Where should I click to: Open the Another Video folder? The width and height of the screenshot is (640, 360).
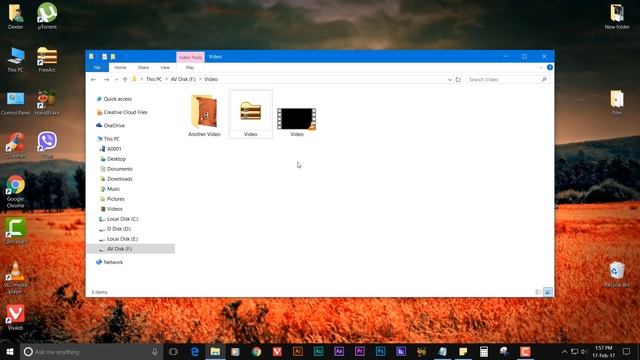point(204,115)
